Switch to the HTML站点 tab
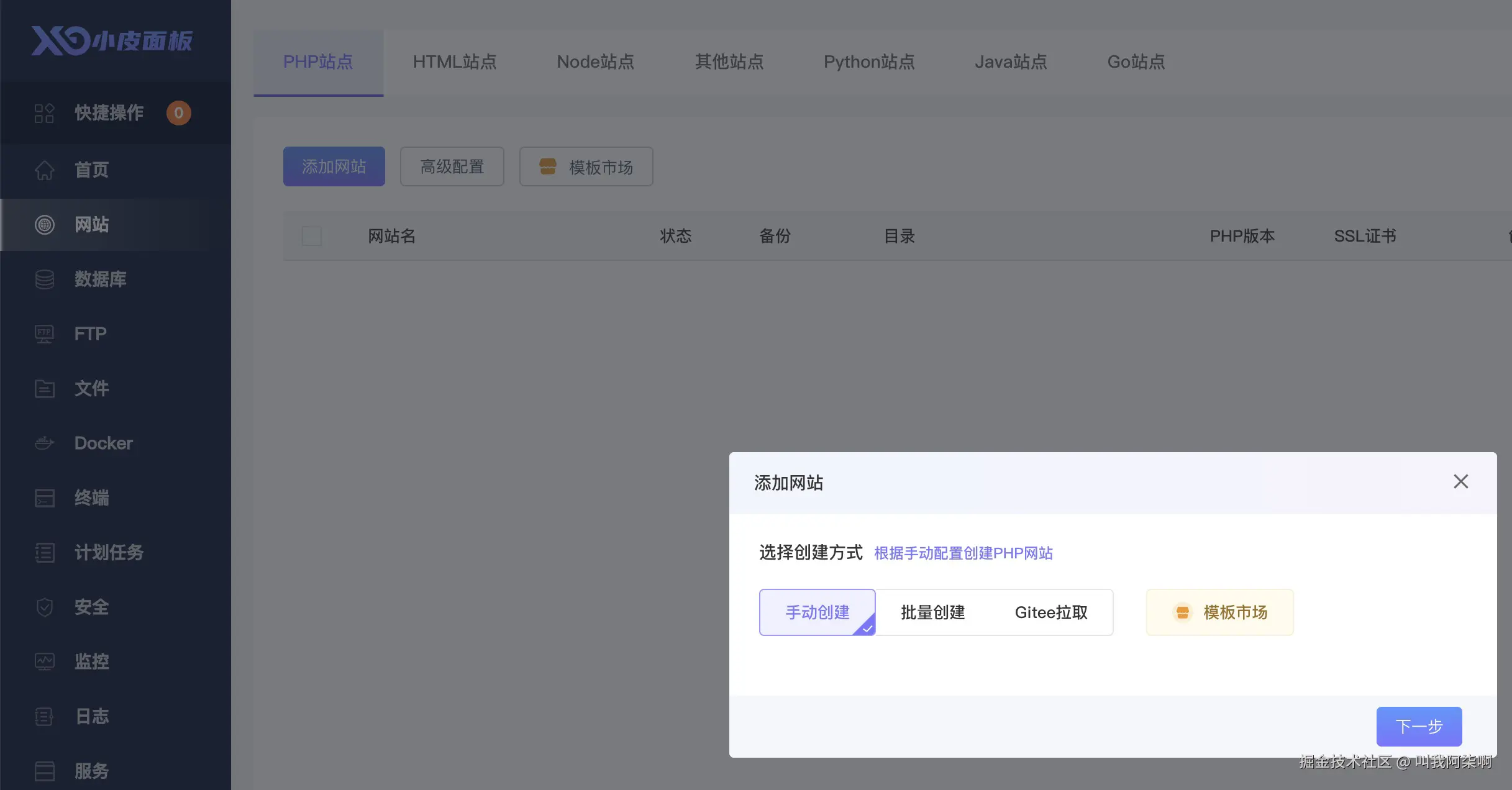Screen dimensions: 1512x790 [x=455, y=62]
